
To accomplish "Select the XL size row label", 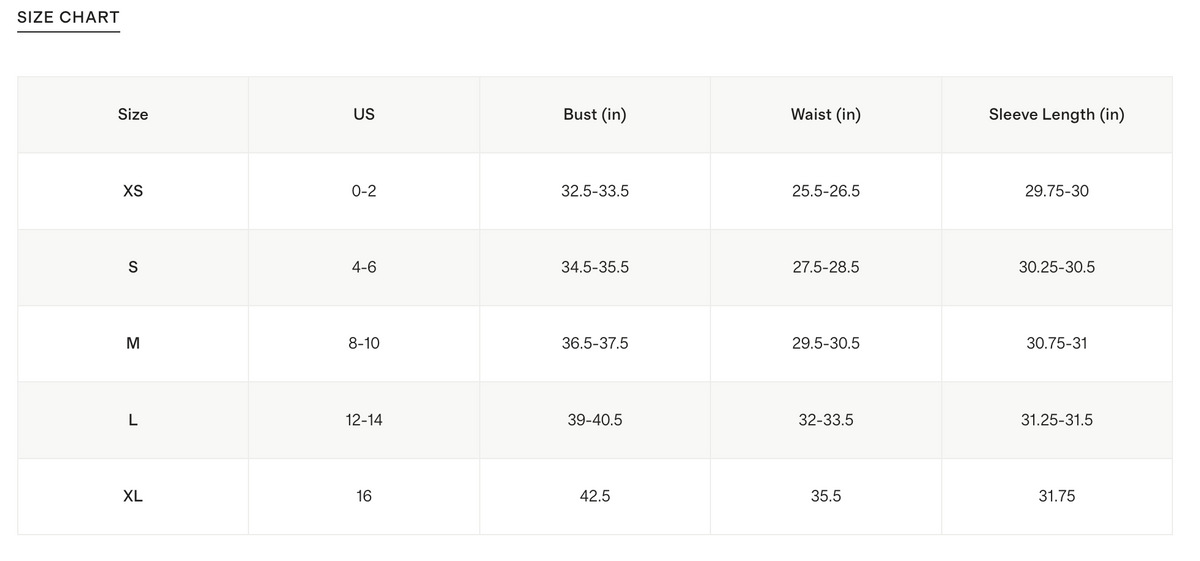I will pos(133,496).
